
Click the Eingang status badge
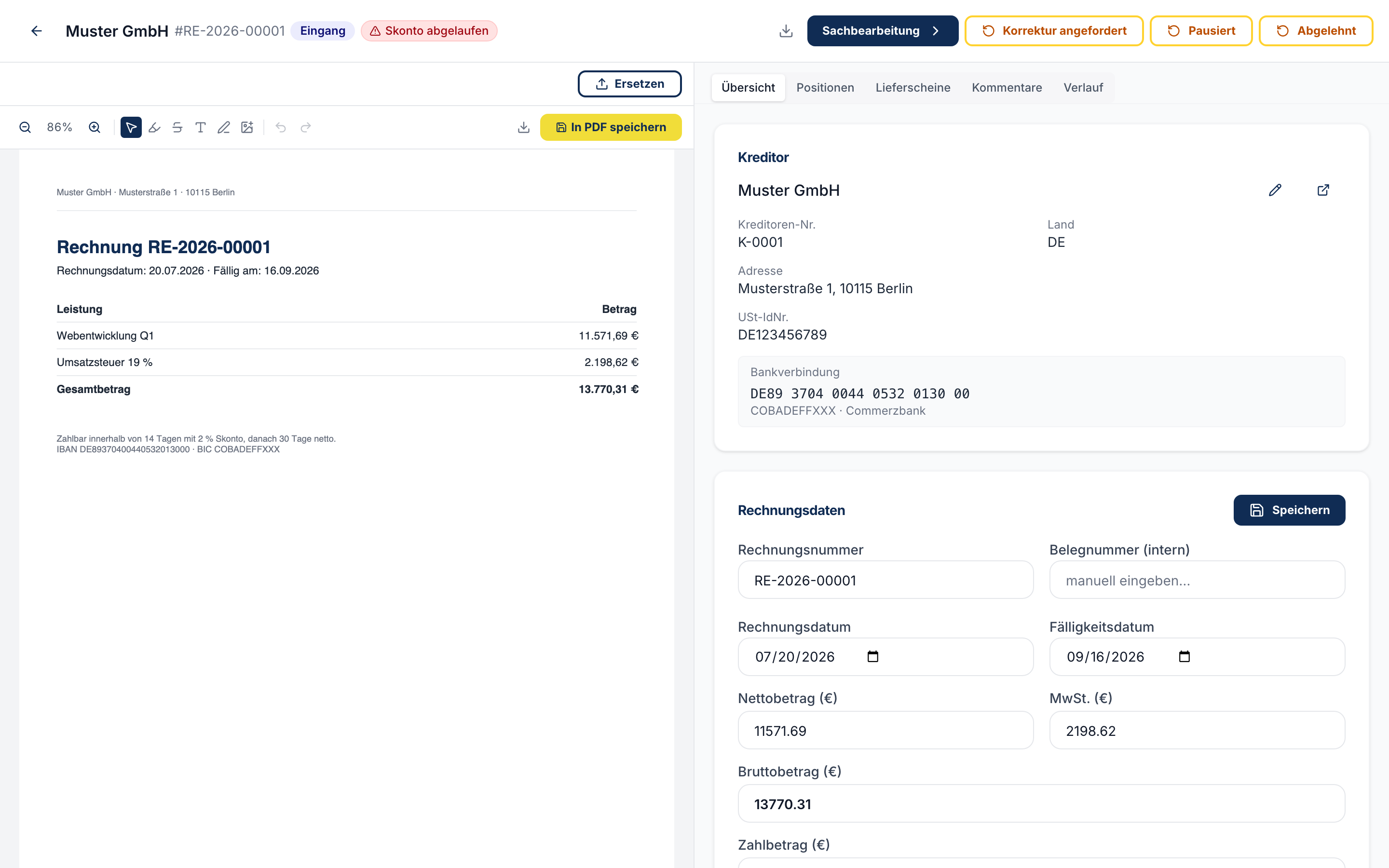click(x=323, y=31)
